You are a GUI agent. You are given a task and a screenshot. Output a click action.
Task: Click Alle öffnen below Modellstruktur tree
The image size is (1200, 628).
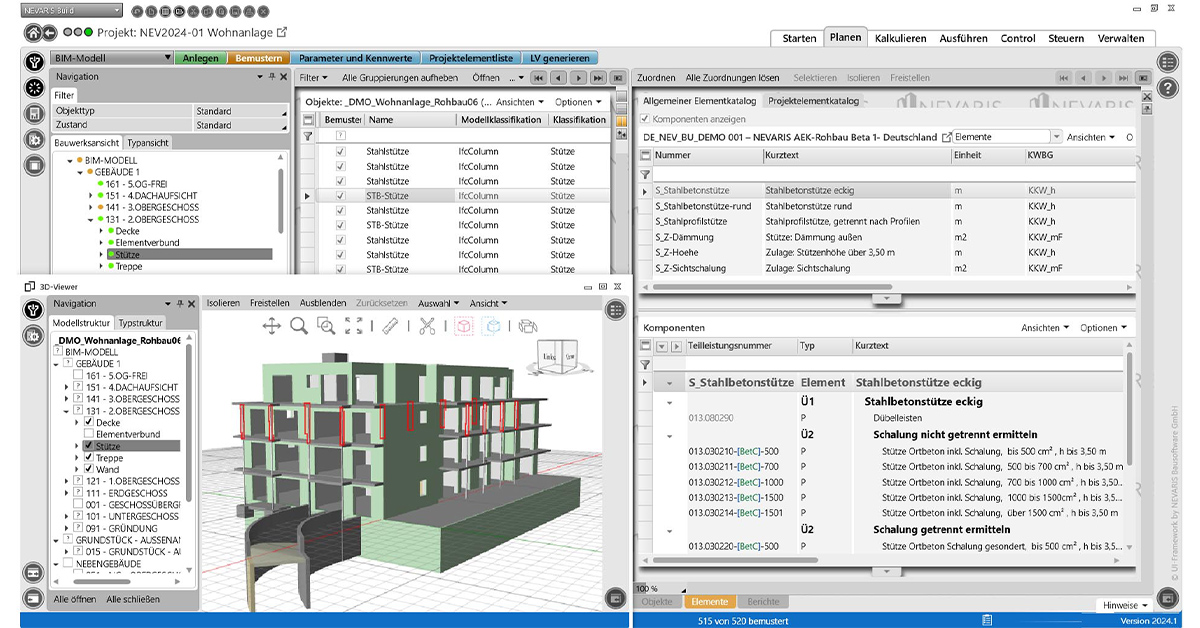coord(75,599)
